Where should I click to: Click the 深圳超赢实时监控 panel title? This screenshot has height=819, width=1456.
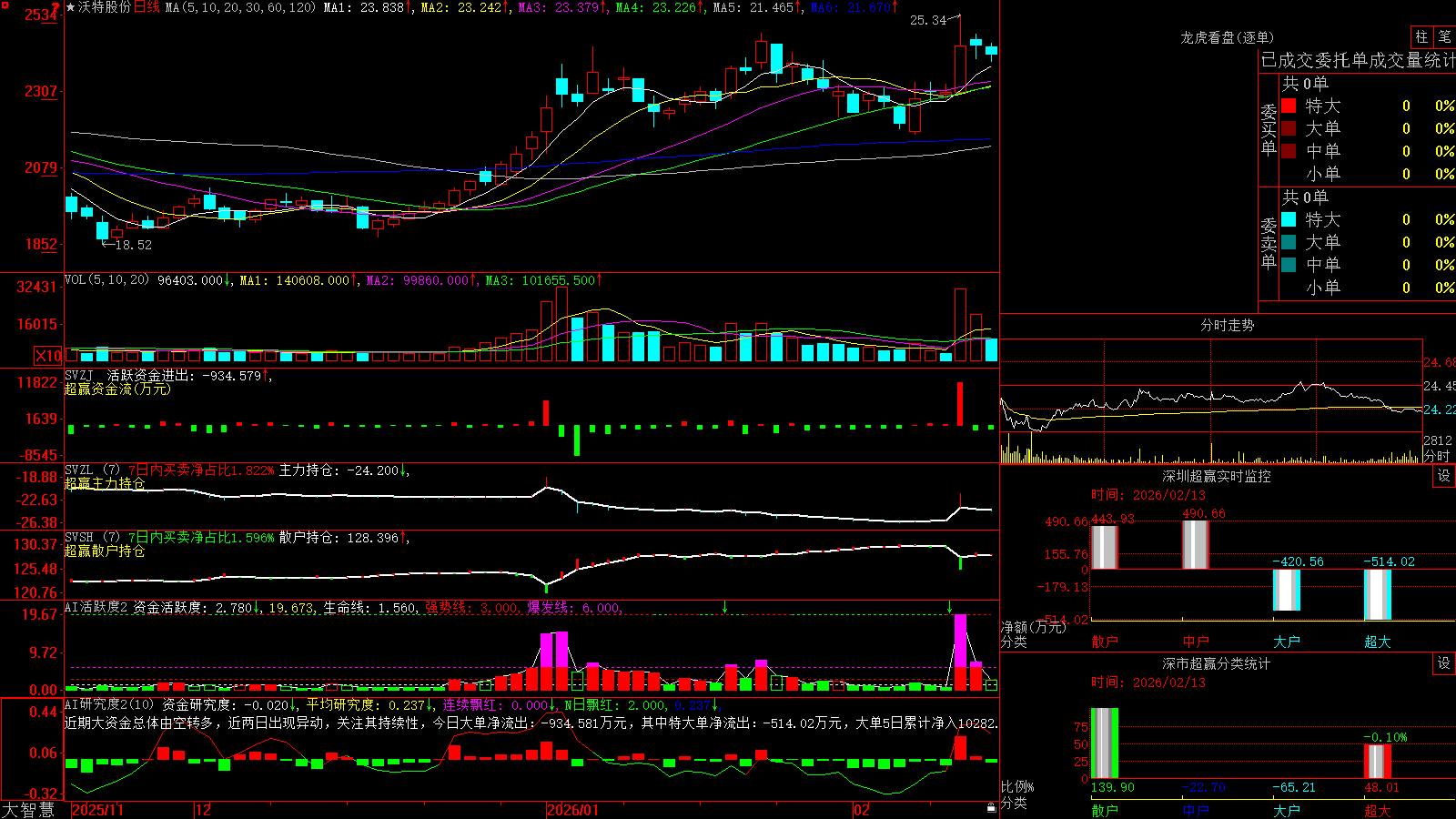[1217, 476]
